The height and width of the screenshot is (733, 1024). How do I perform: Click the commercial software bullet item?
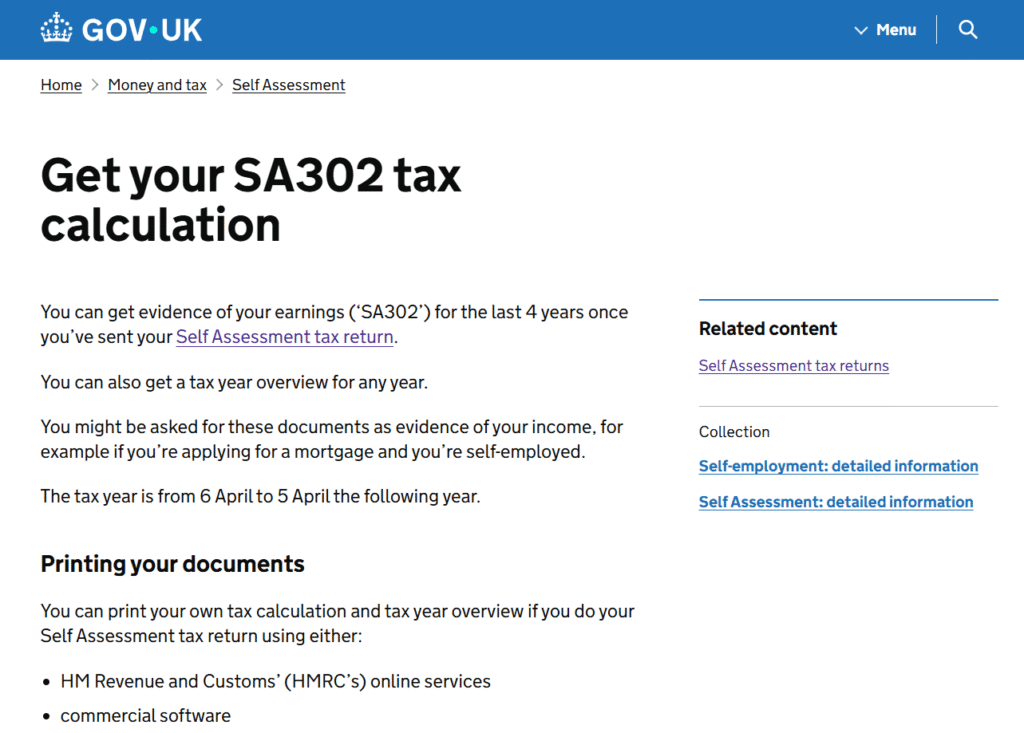pos(145,716)
